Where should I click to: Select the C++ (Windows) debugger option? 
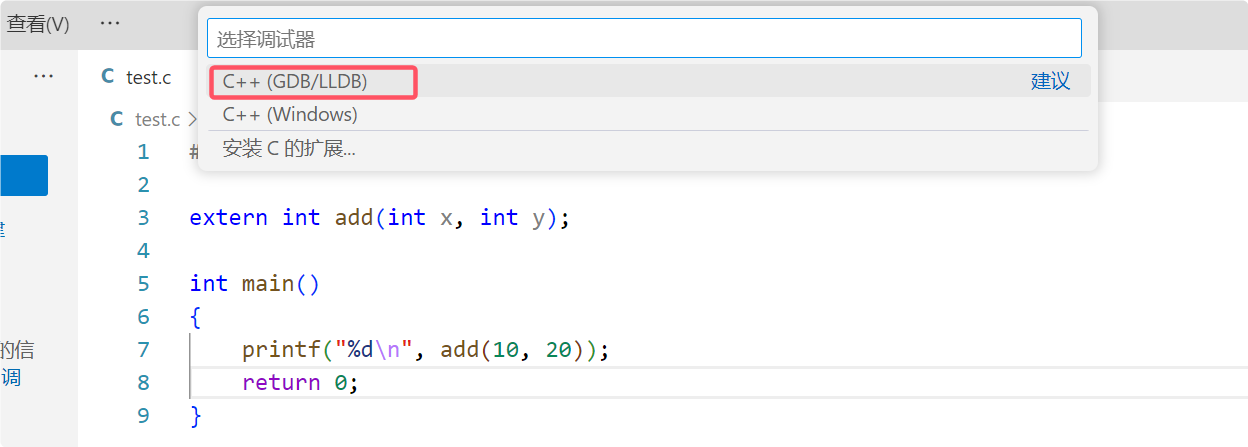[x=649, y=114]
